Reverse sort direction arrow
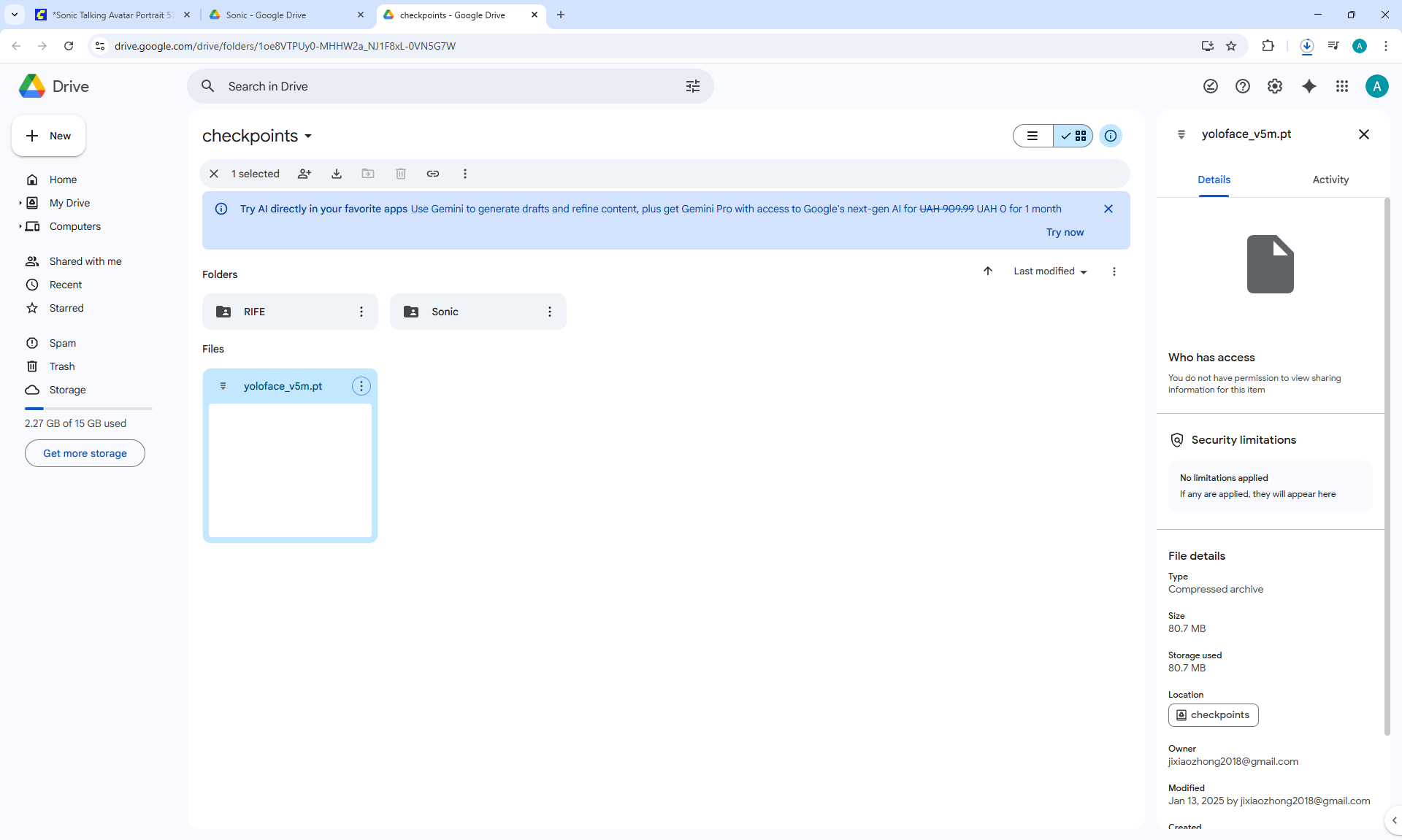 [x=988, y=271]
